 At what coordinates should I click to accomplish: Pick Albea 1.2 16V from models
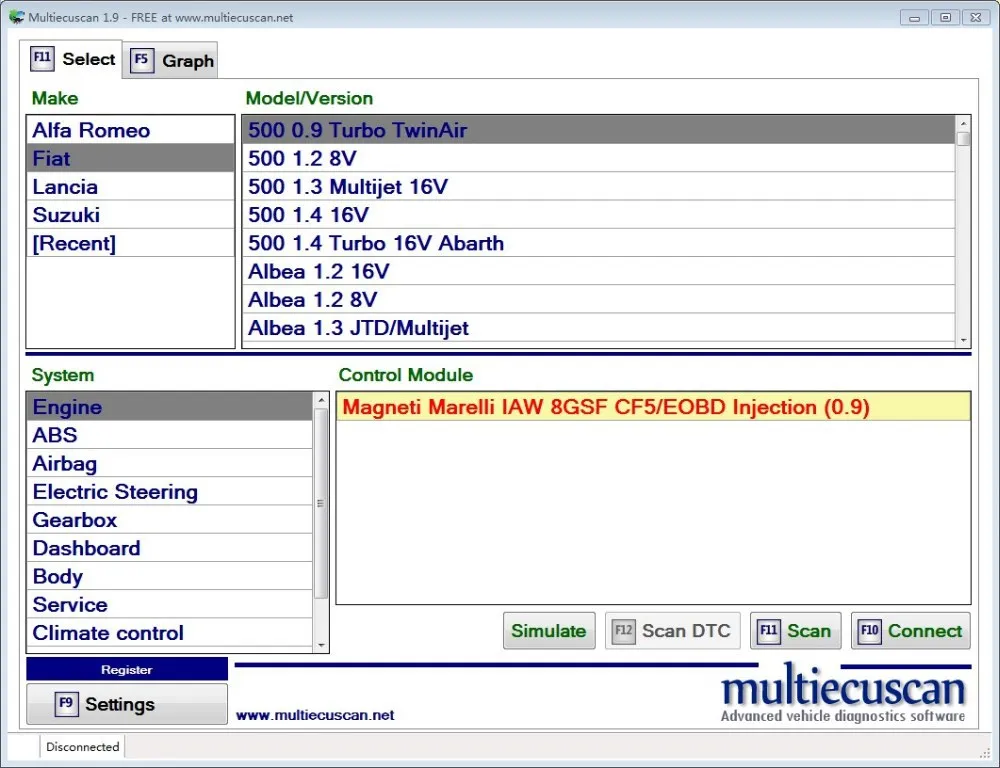598,271
